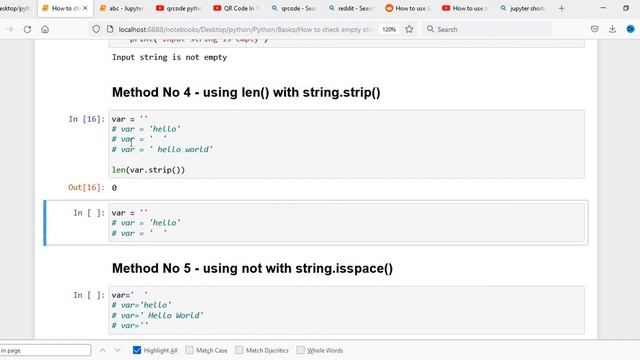
Task: Restore down the browser window
Action: point(626,8)
